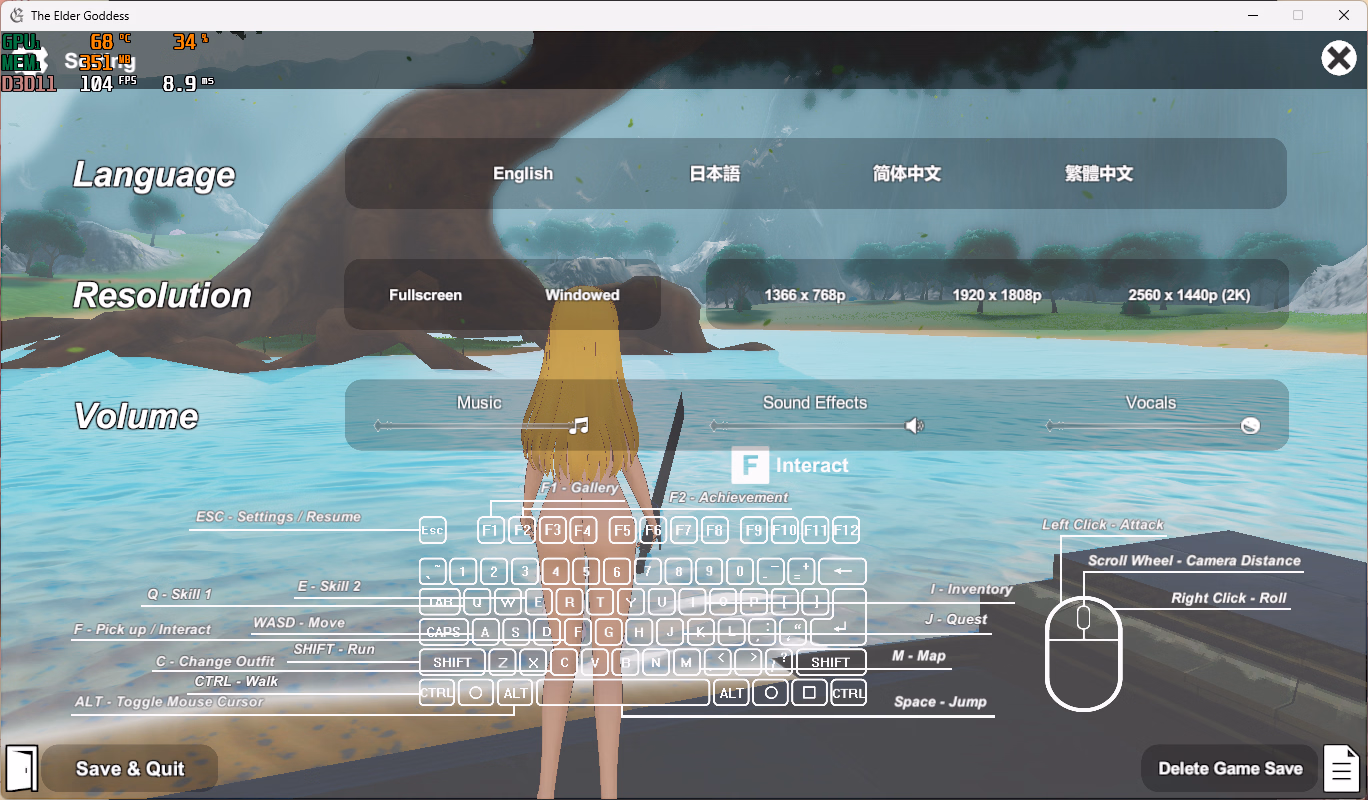Click the F12 key in the keyboard diagram
Viewport: 1368px width, 800px height.
point(846,530)
